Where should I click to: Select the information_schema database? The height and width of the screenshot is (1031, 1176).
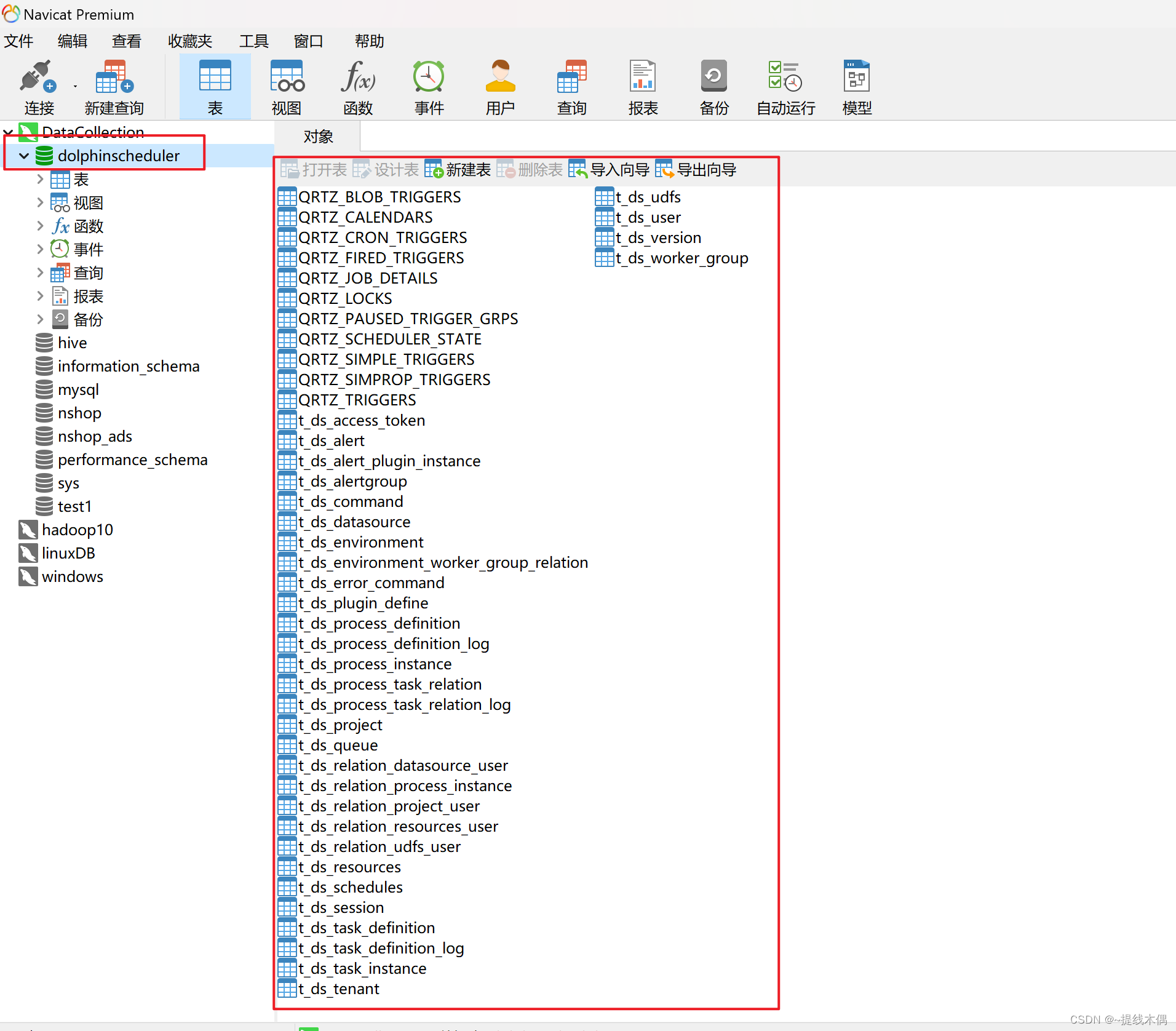tap(129, 366)
